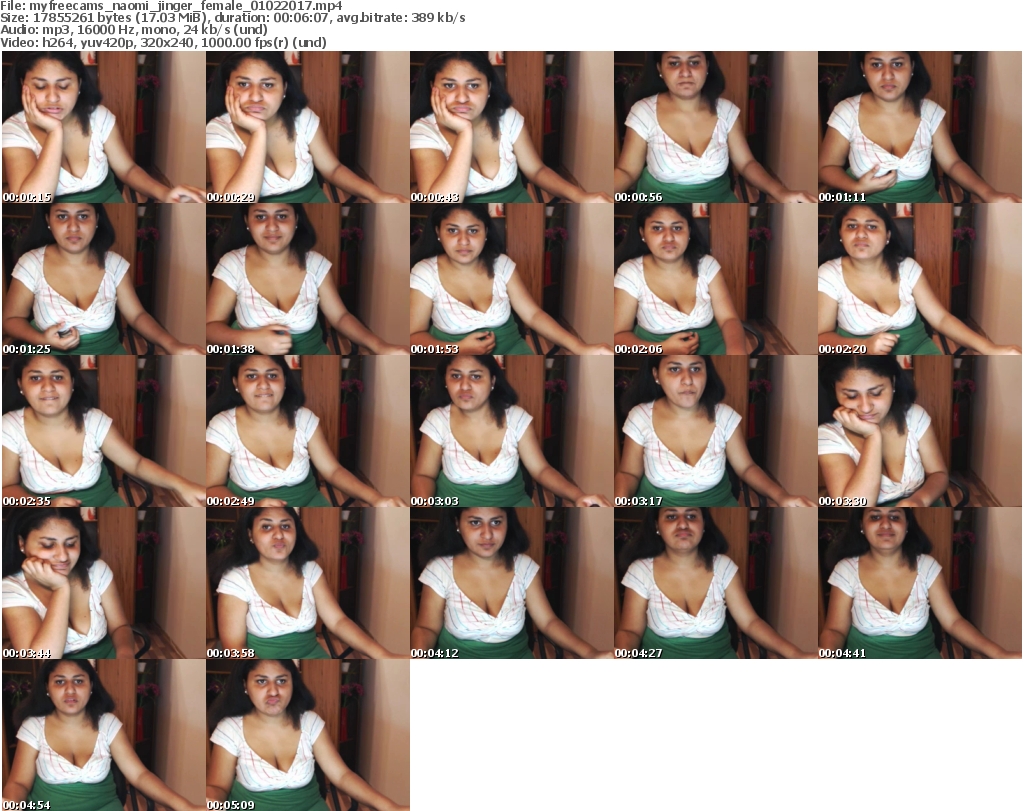The width and height of the screenshot is (1024, 811).
Task: Pick the frame stamped 00:03:03
Action: tap(511, 431)
